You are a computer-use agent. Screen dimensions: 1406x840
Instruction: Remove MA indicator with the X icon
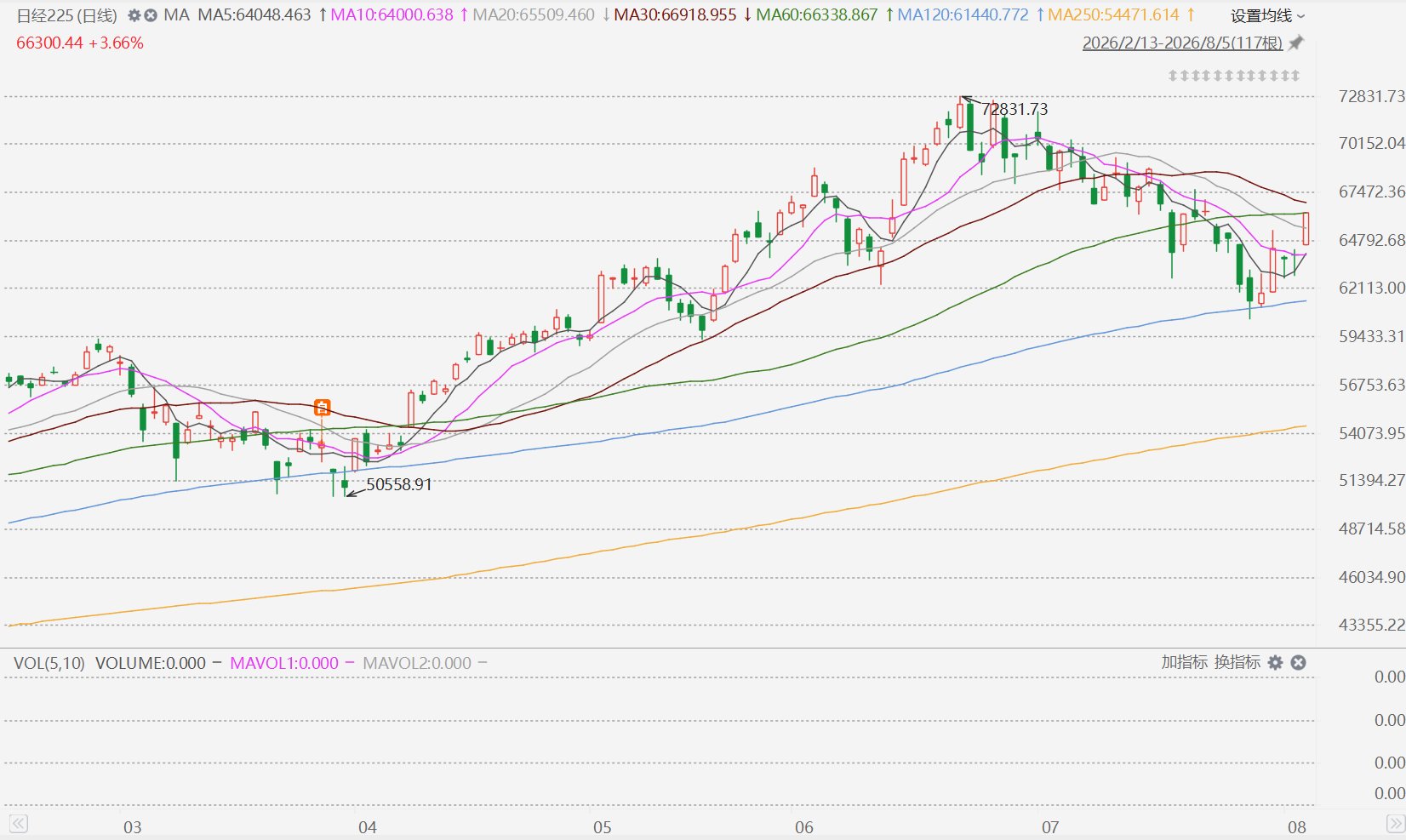click(x=151, y=15)
